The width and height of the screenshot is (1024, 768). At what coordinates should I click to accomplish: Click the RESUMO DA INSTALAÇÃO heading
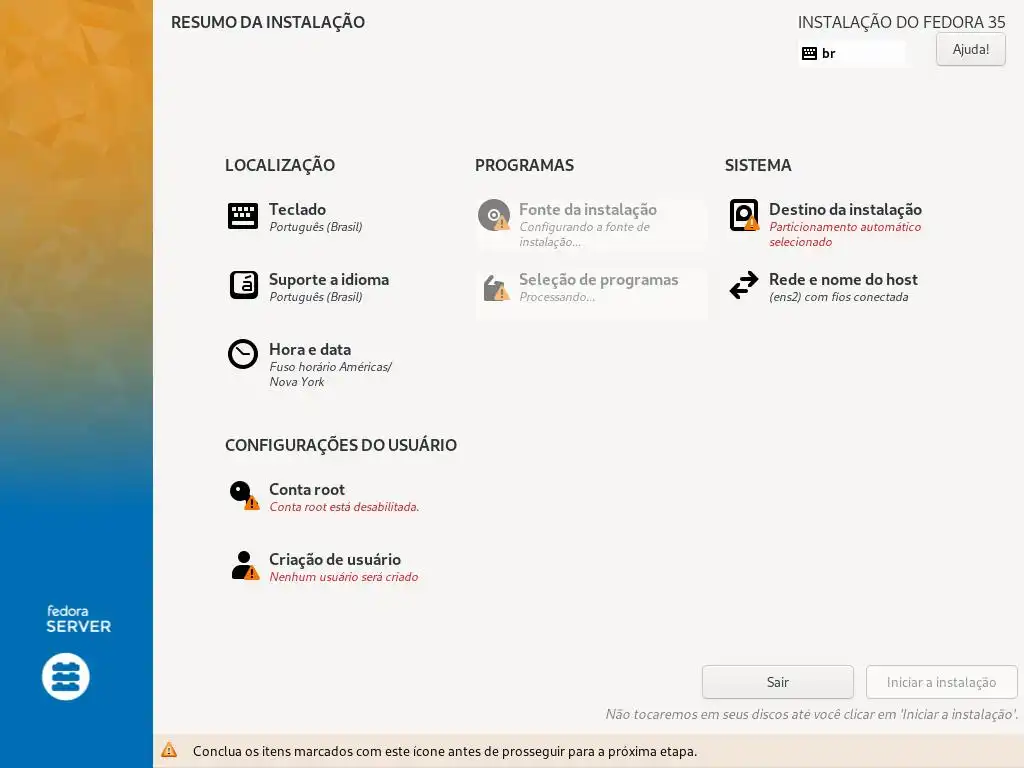[268, 22]
